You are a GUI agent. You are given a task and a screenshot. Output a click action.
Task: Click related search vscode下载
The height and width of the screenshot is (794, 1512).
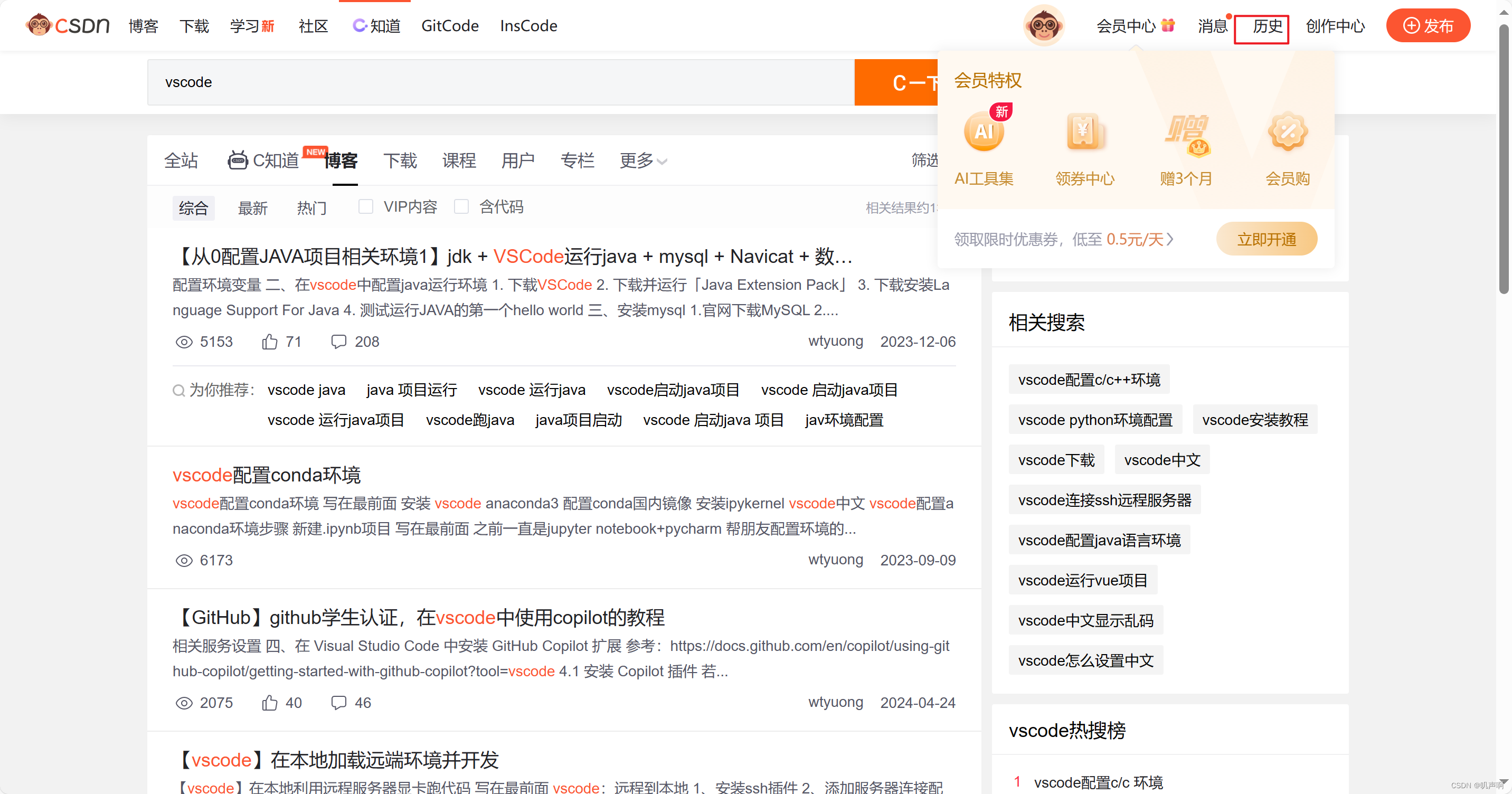click(1056, 460)
